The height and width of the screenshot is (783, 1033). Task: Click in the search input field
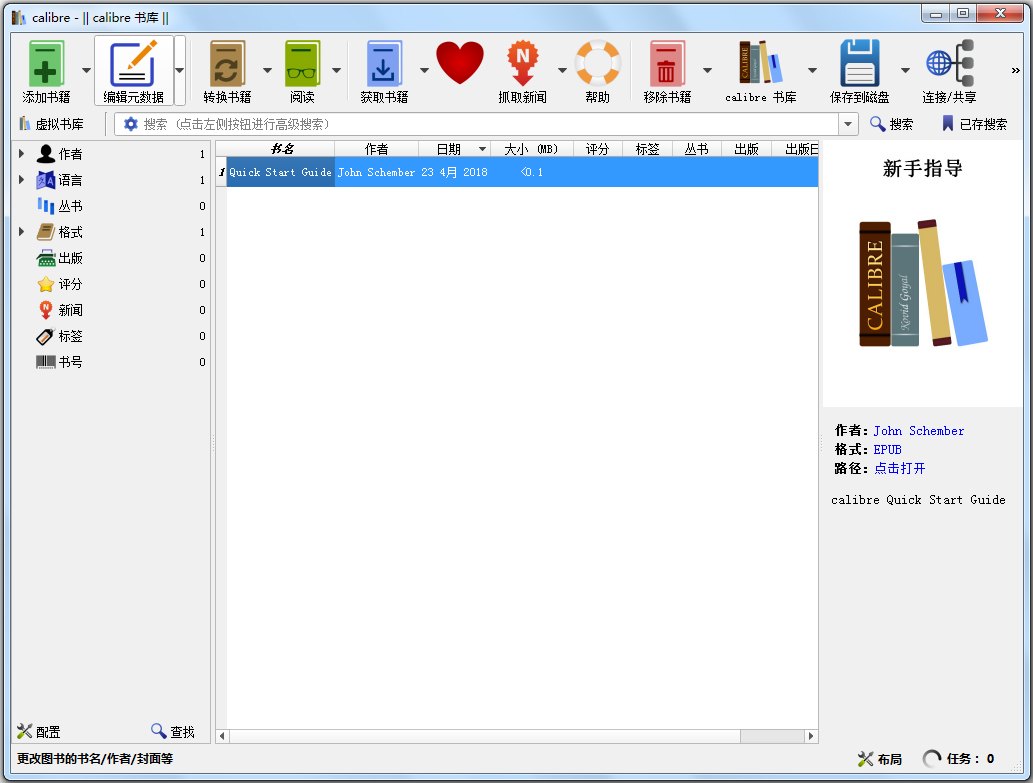click(486, 124)
